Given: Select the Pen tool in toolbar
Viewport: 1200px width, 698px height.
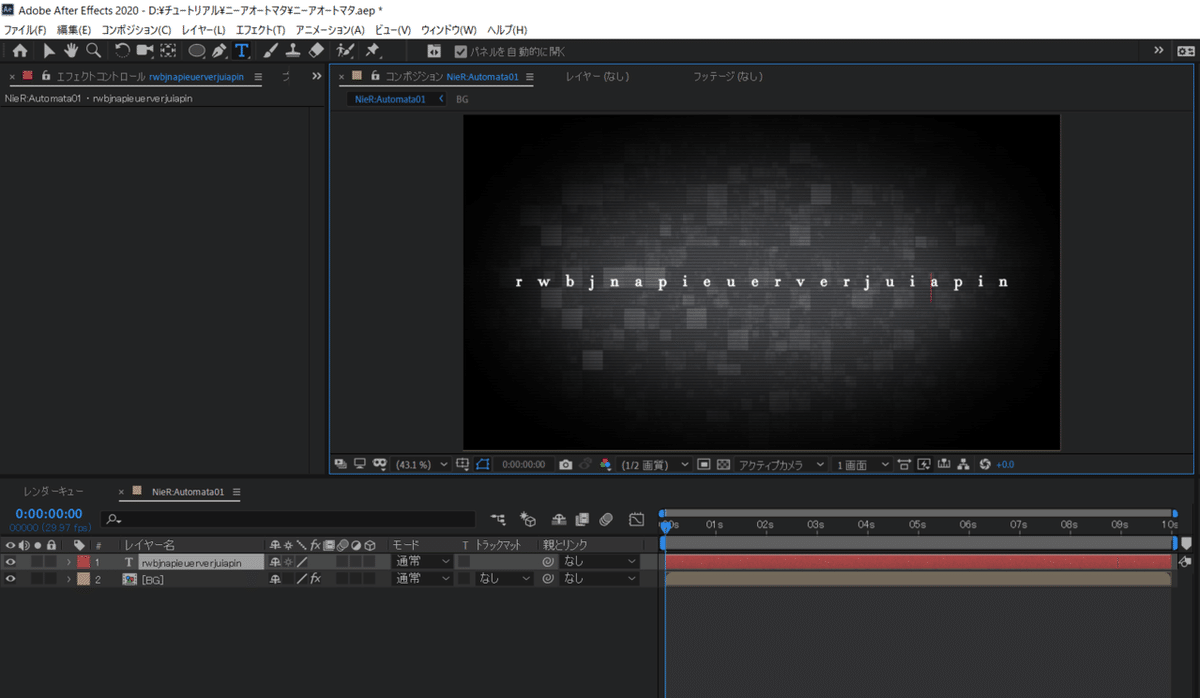Looking at the screenshot, I should 219,50.
